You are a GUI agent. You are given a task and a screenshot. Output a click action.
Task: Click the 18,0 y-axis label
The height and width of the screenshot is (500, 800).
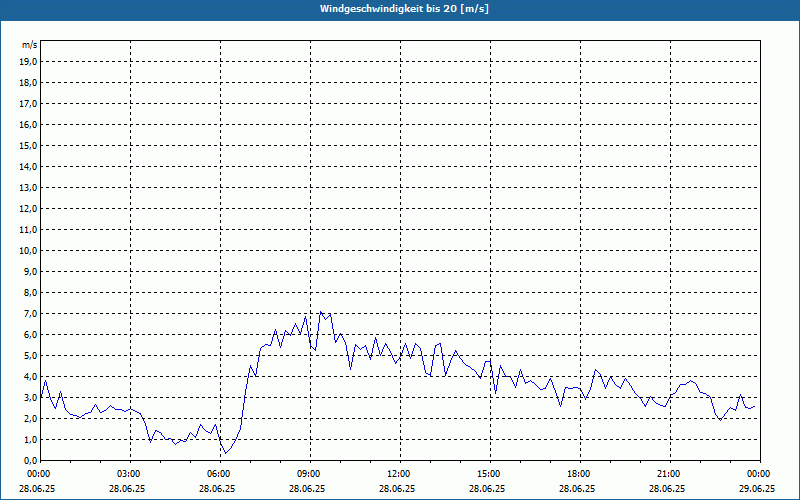pos(28,83)
